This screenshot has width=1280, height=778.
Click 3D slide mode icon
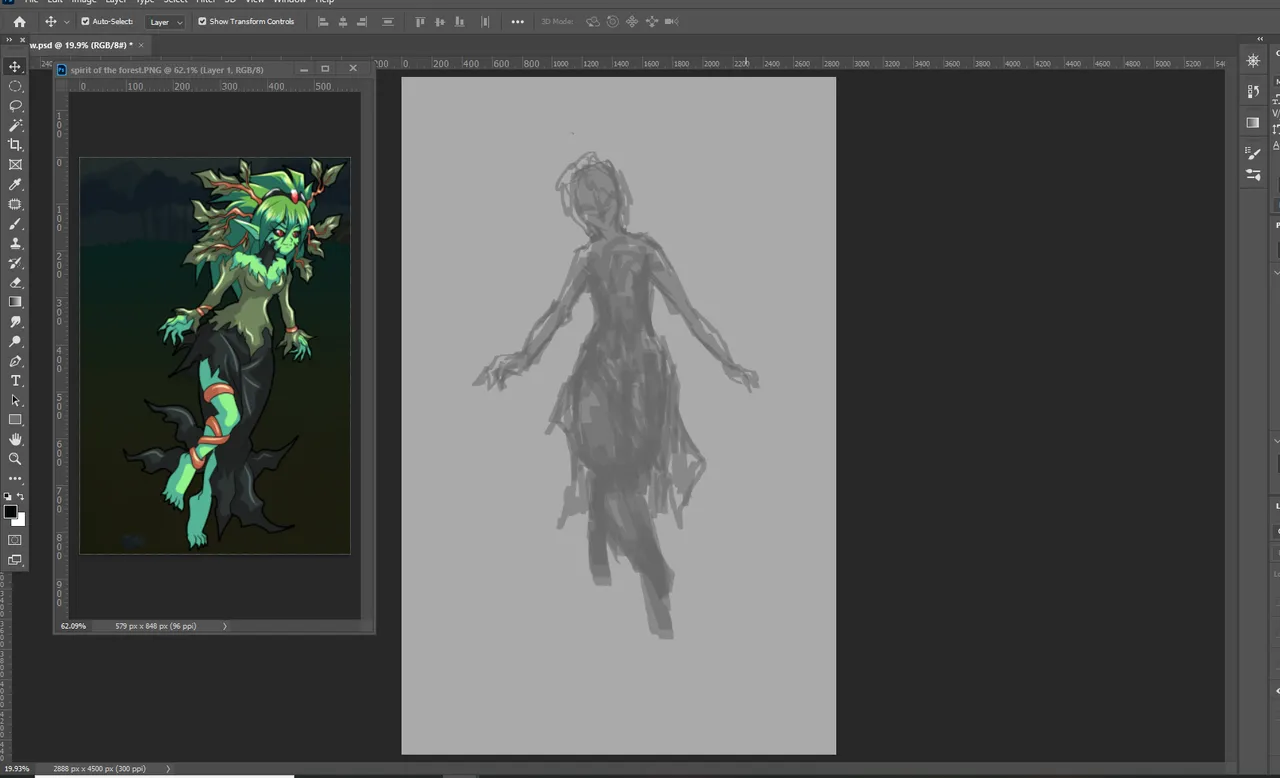click(x=652, y=21)
